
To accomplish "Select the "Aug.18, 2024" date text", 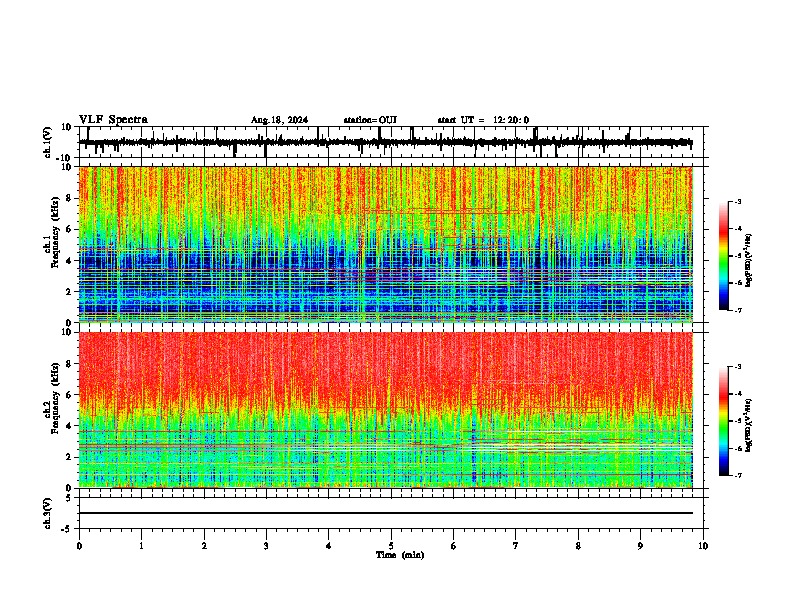I will click(279, 120).
